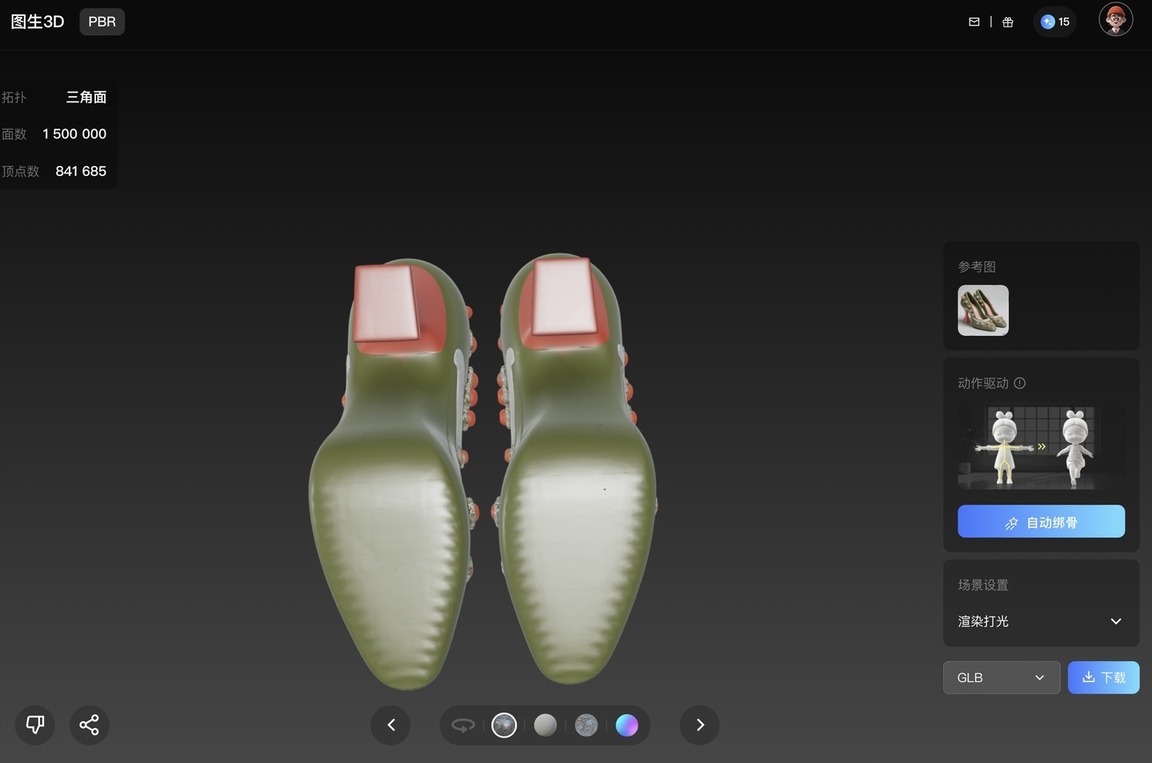1152x763 pixels.
Task: Click the 参考图 section label
Action: click(976, 267)
